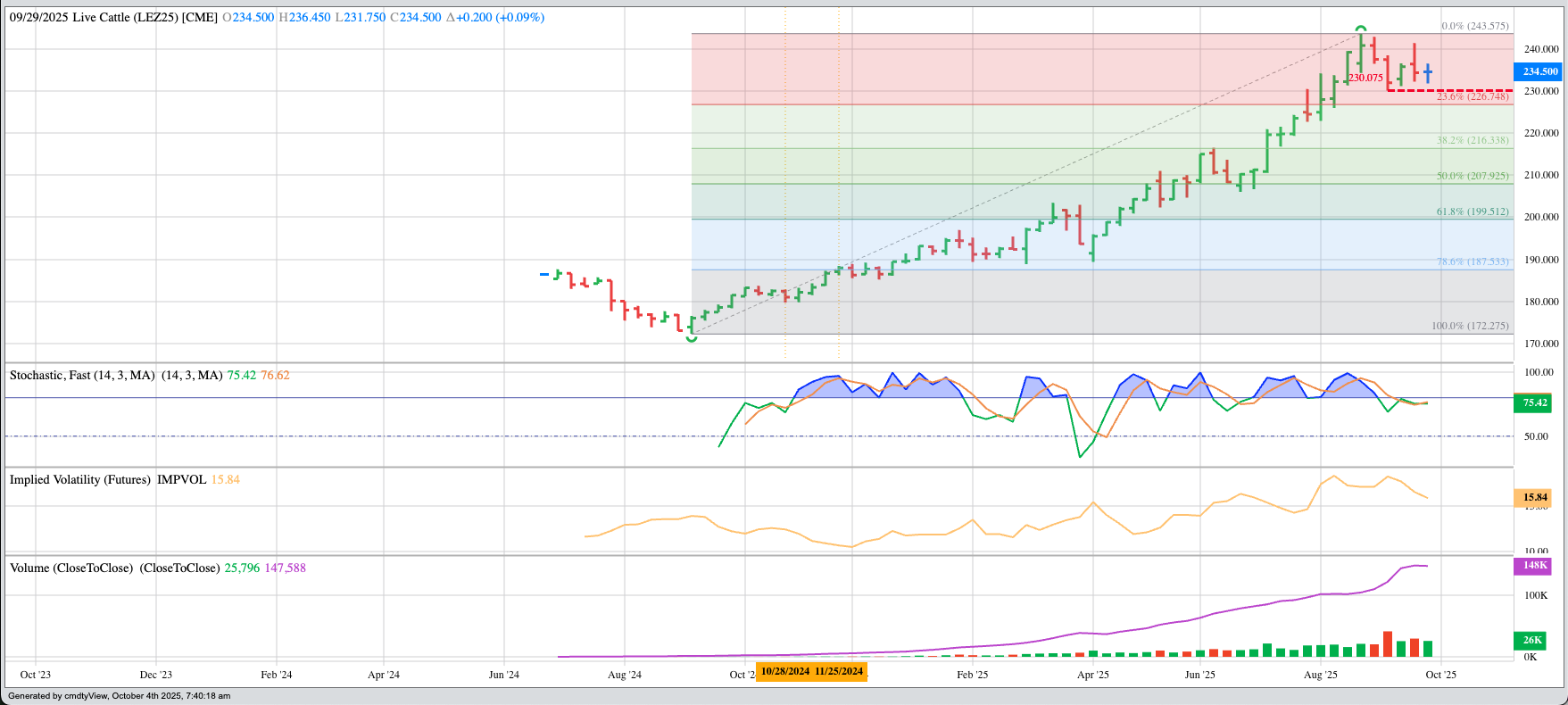Screen dimensions: 1568x705
Task: Click the tallest red volume bar
Action: coord(1388,643)
